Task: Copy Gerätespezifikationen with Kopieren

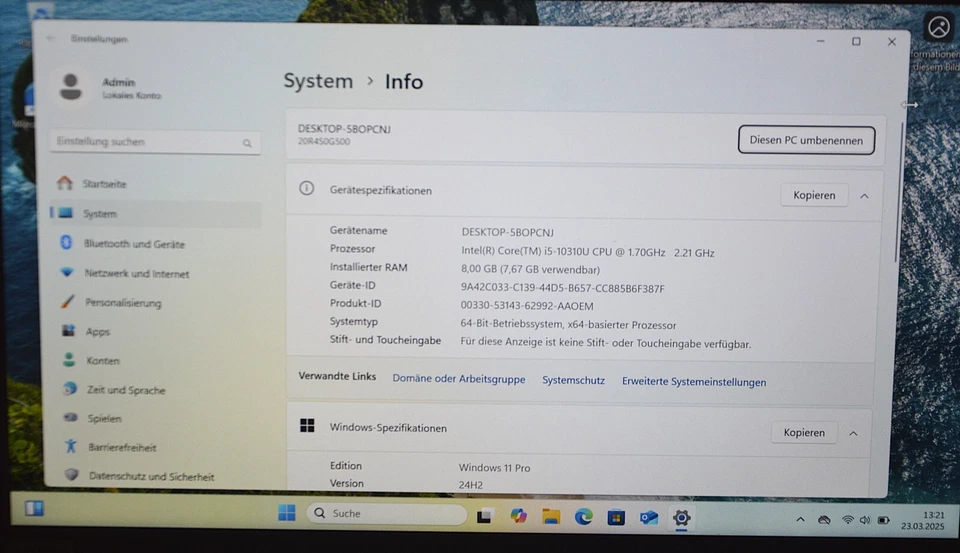Action: coord(814,195)
